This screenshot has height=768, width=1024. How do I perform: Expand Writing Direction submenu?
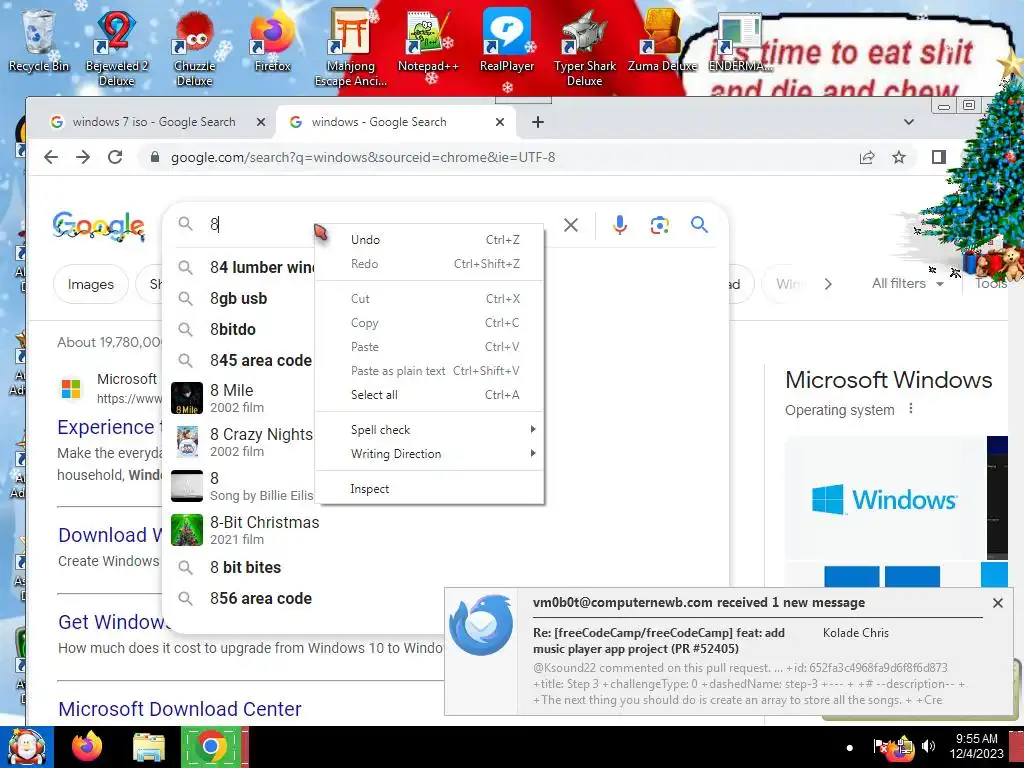click(x=430, y=454)
